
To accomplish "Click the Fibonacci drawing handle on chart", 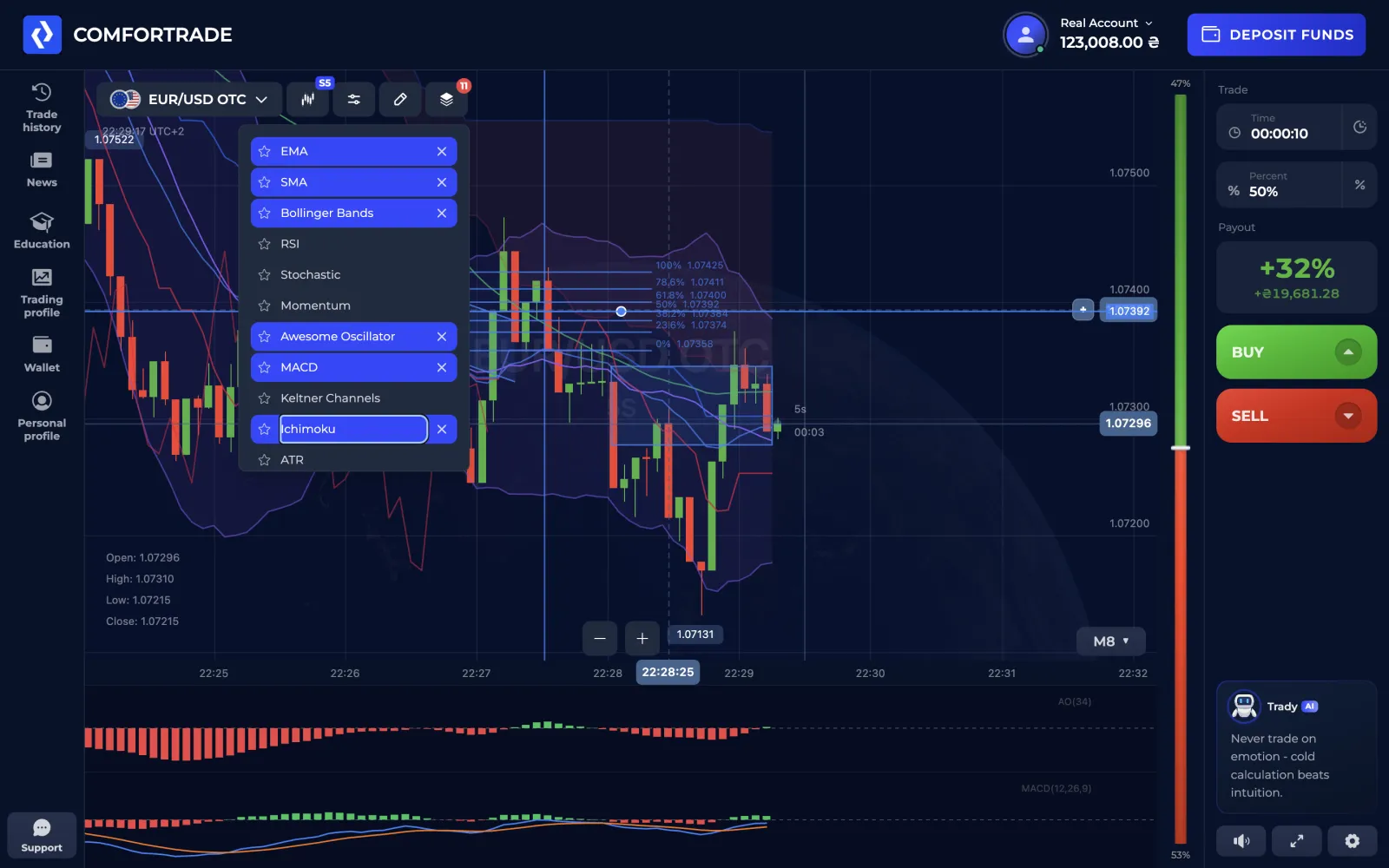I will [621, 311].
